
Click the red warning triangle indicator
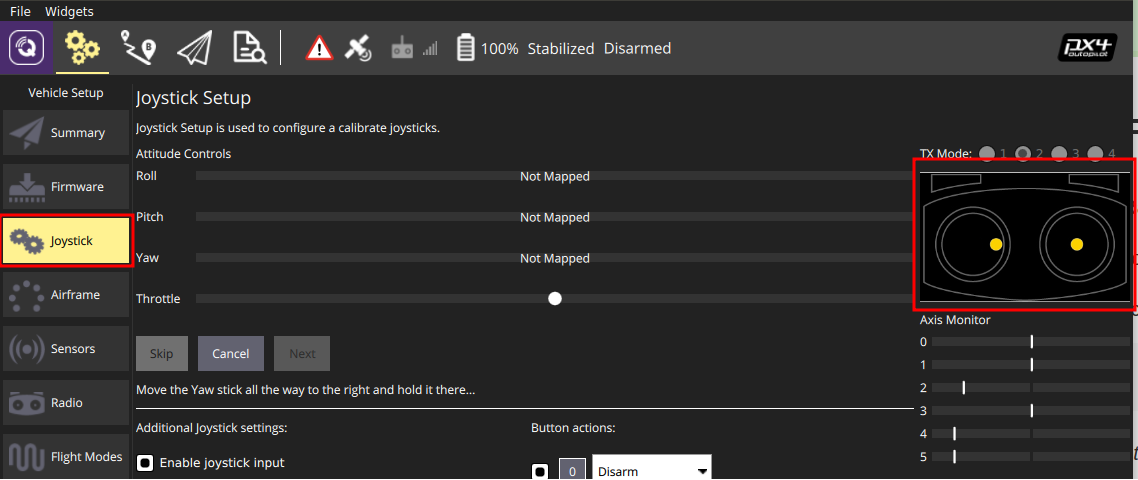[319, 48]
